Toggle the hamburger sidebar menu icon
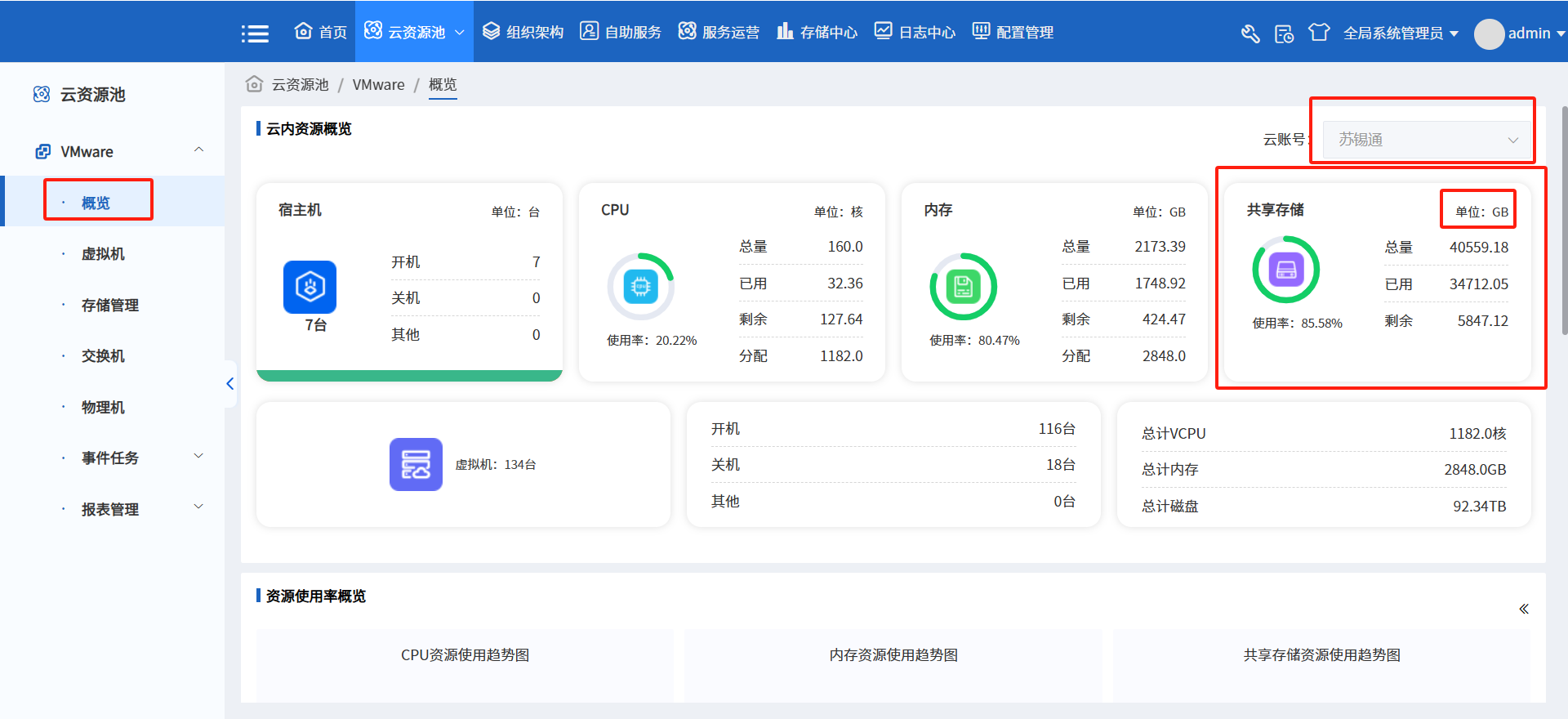Image resolution: width=1568 pixels, height=719 pixels. click(x=255, y=33)
